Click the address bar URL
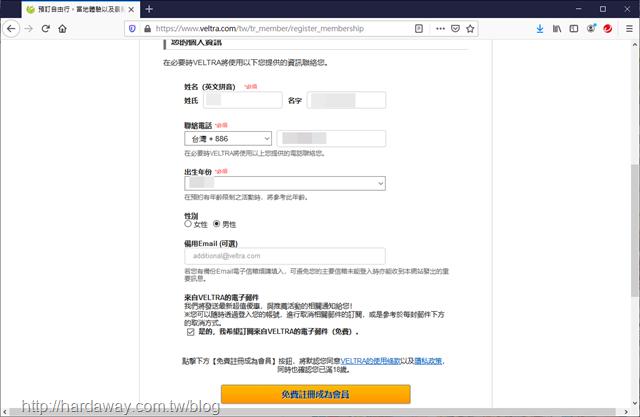This screenshot has width=640, height=417. [260, 29]
